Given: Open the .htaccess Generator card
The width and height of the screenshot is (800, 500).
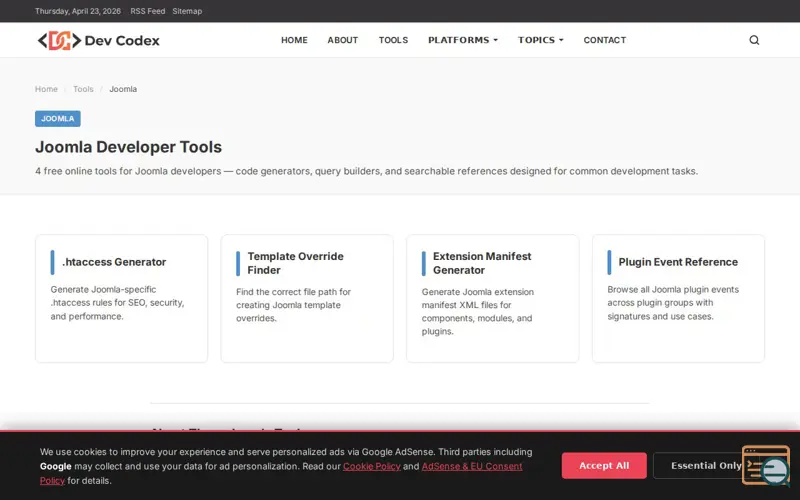Looking at the screenshot, I should click(121, 298).
